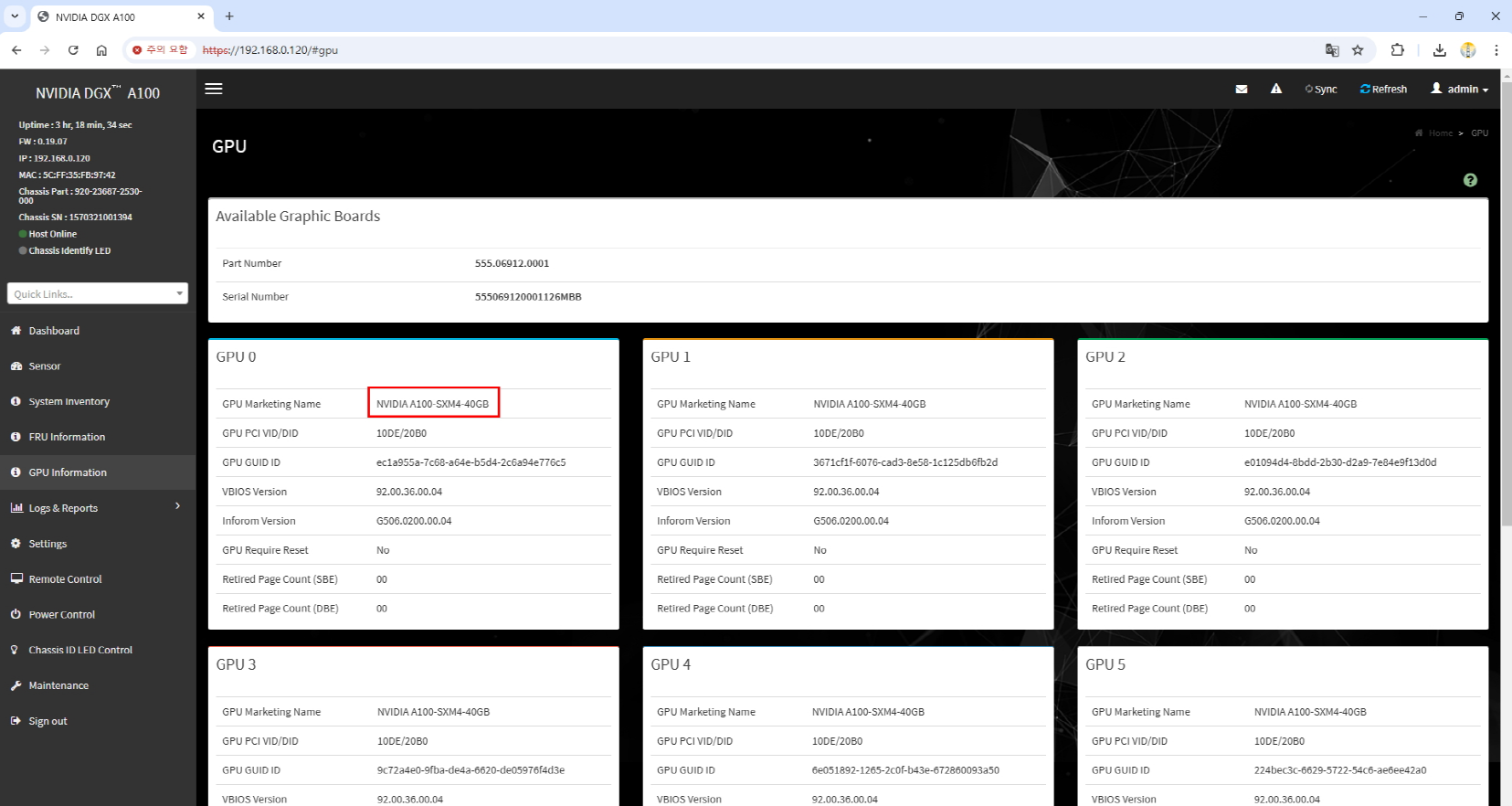The height and width of the screenshot is (806, 1512).
Task: Click the translate page icon
Action: [1332, 50]
